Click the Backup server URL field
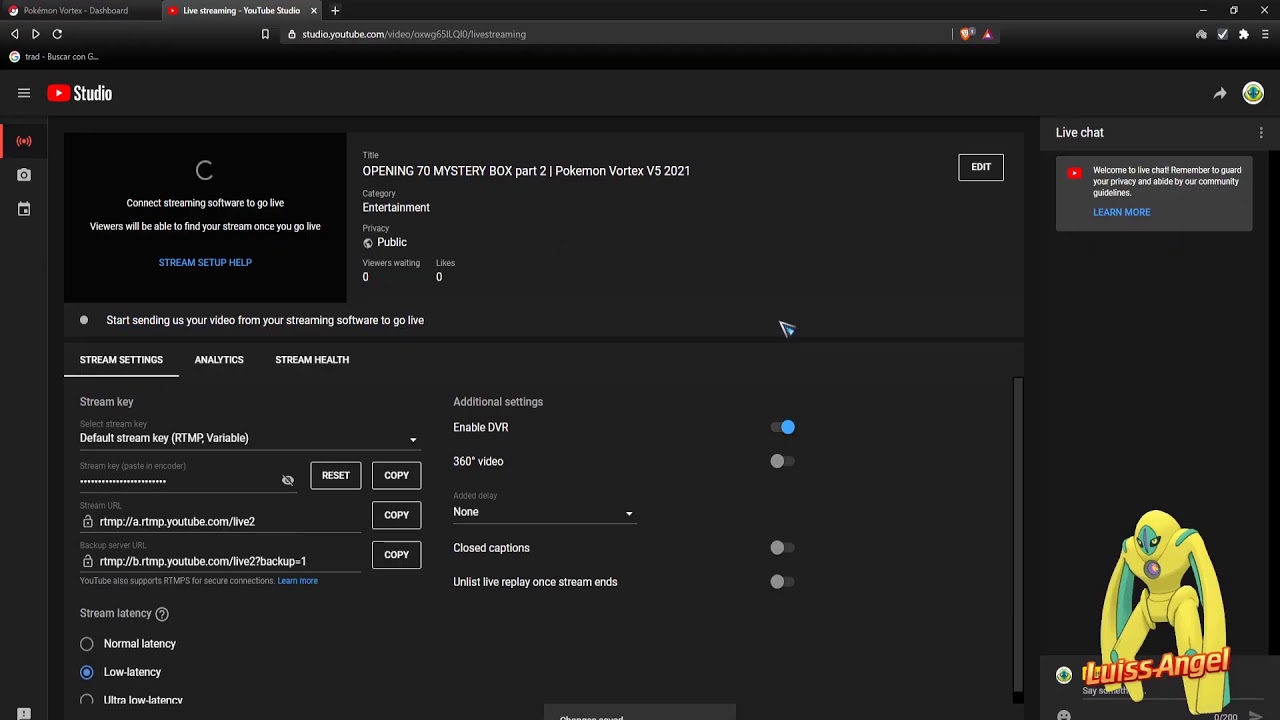 click(222, 562)
